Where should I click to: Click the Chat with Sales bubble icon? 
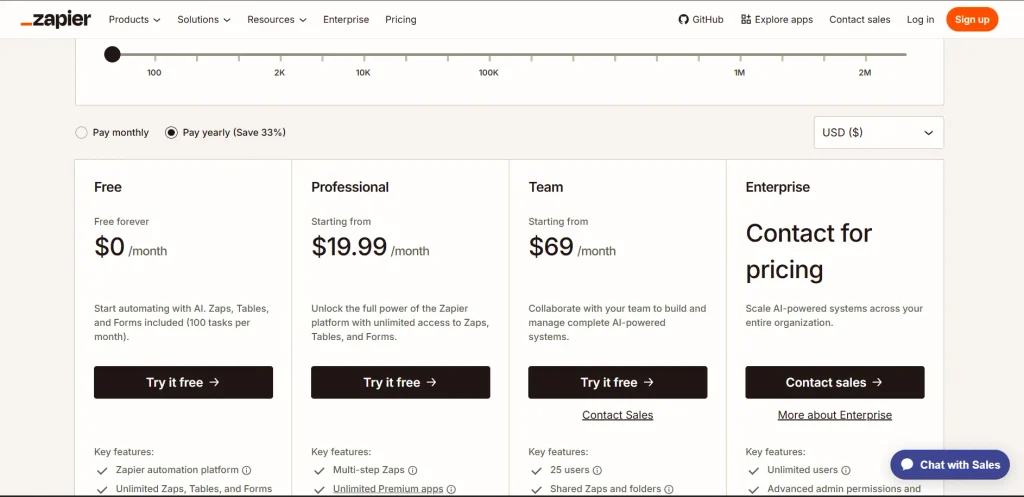tap(906, 465)
